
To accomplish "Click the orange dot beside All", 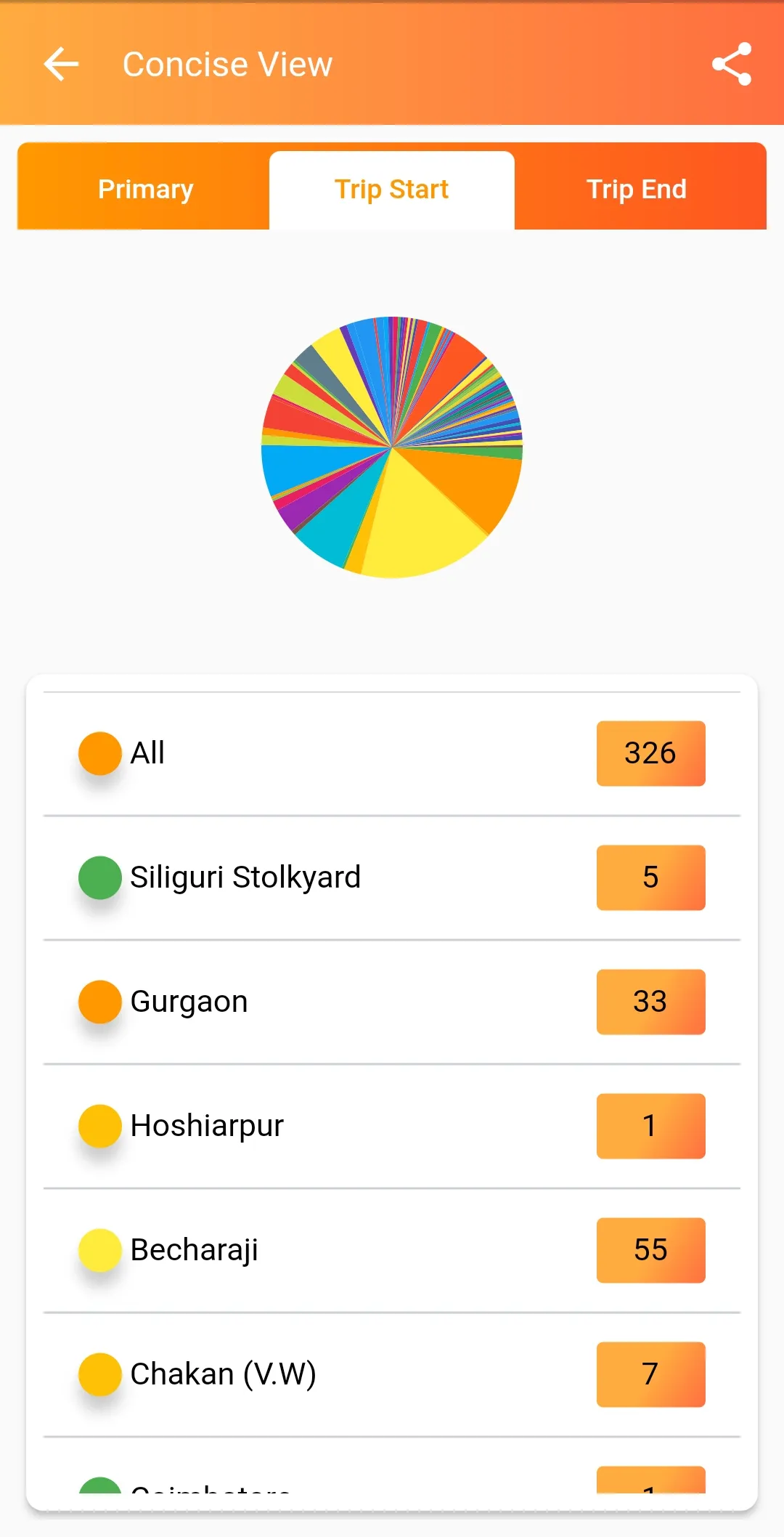I will 100,753.
